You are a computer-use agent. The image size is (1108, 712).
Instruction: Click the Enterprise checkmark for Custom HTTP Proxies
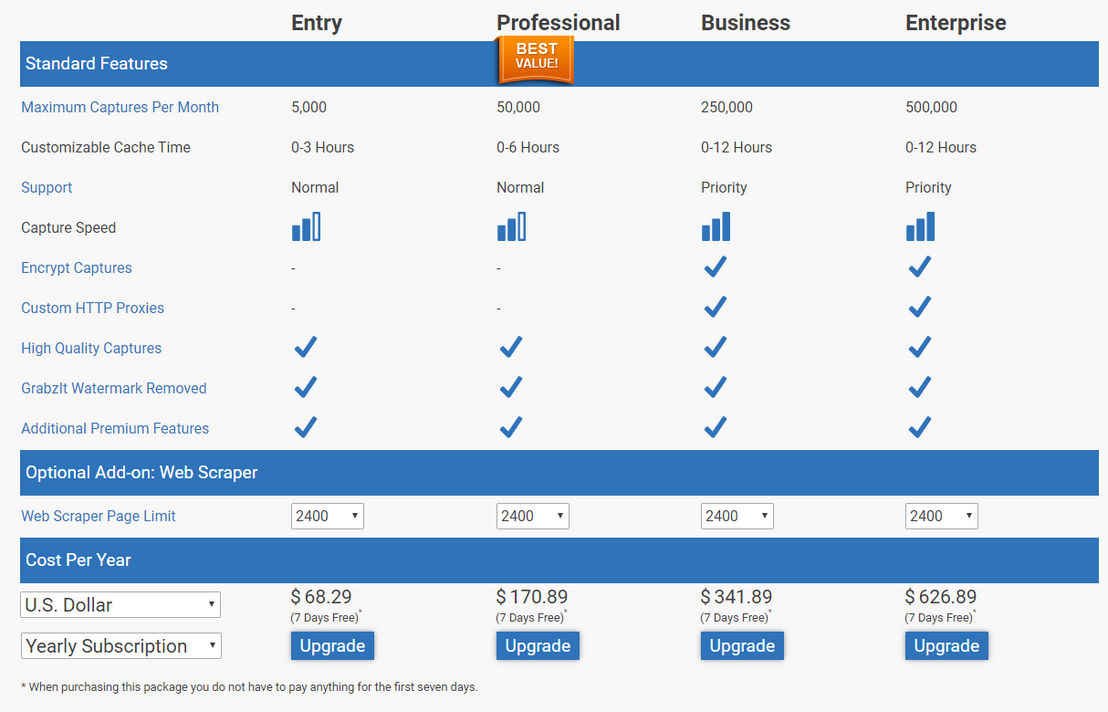click(x=919, y=307)
